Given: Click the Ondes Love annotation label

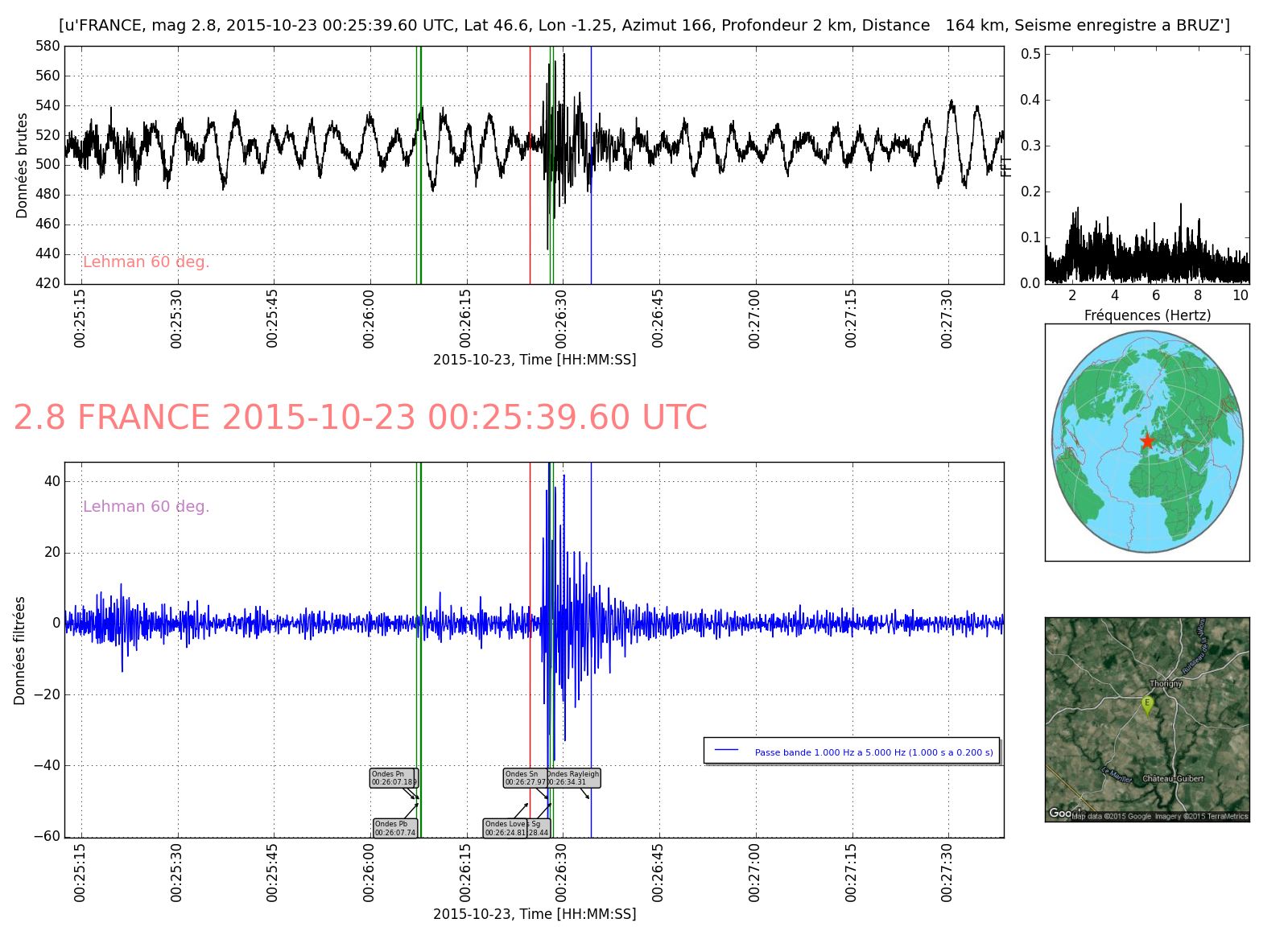Looking at the screenshot, I should (505, 828).
